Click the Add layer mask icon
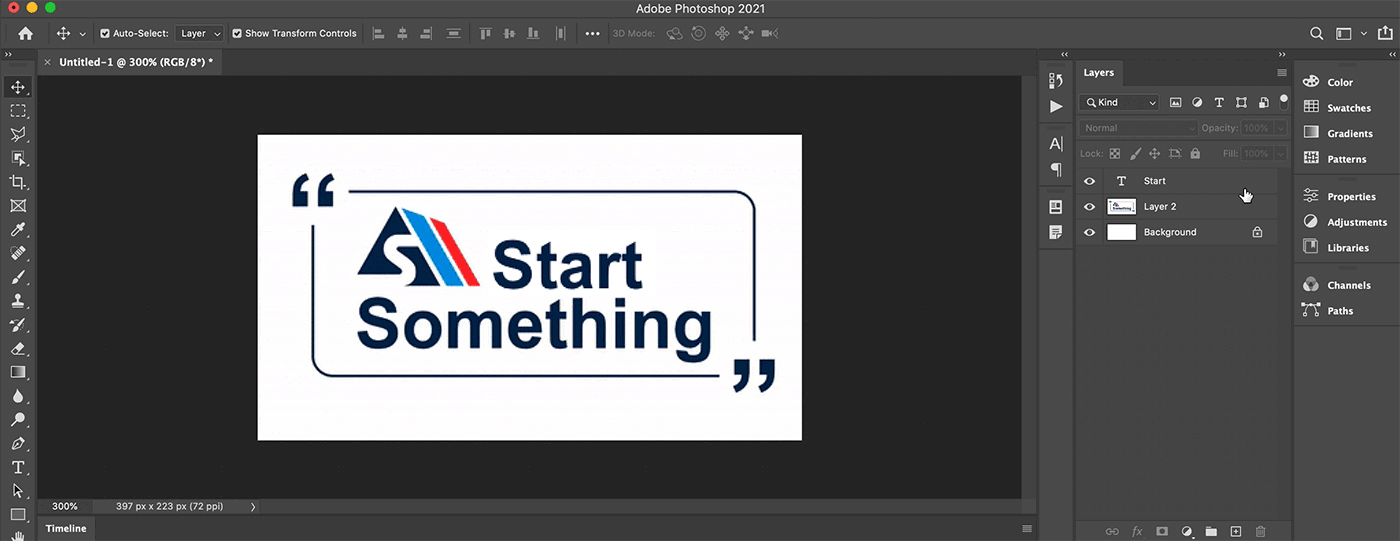Viewport: 1400px width, 541px height. tap(1162, 531)
